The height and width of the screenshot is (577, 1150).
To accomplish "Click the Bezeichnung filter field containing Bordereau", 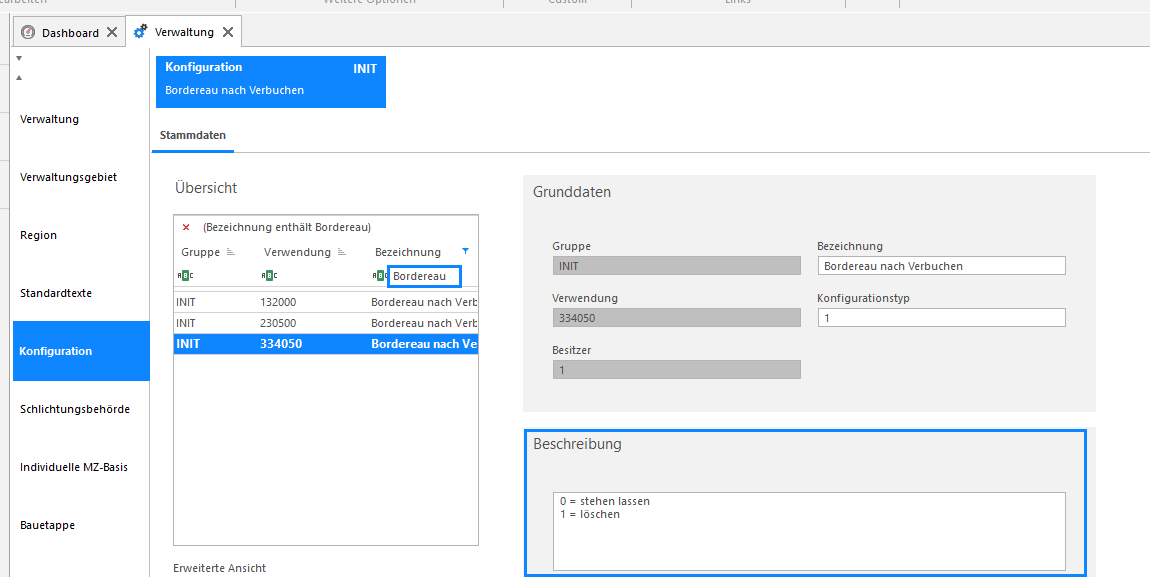I will 425,276.
